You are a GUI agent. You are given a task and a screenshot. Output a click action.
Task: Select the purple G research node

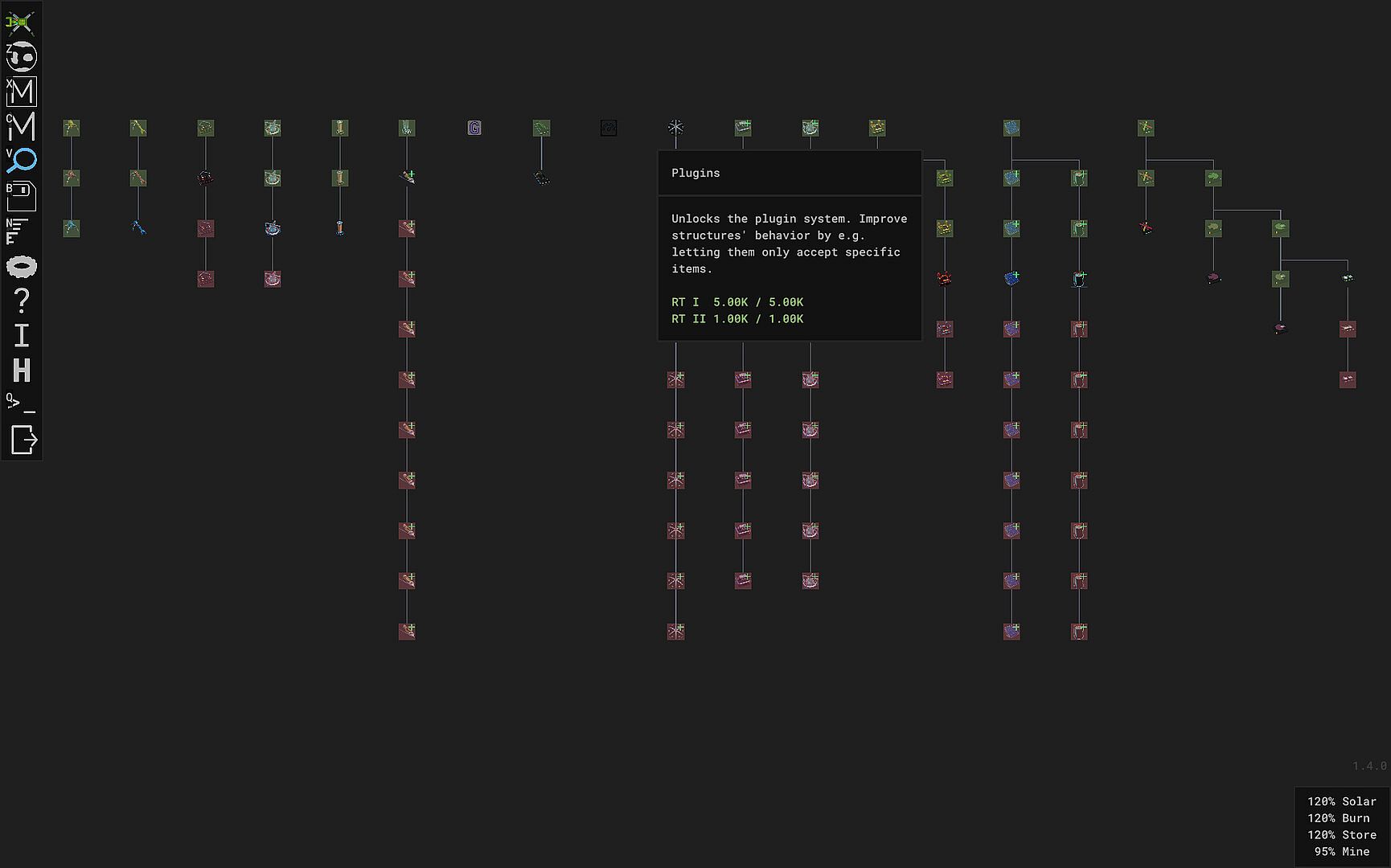(474, 128)
